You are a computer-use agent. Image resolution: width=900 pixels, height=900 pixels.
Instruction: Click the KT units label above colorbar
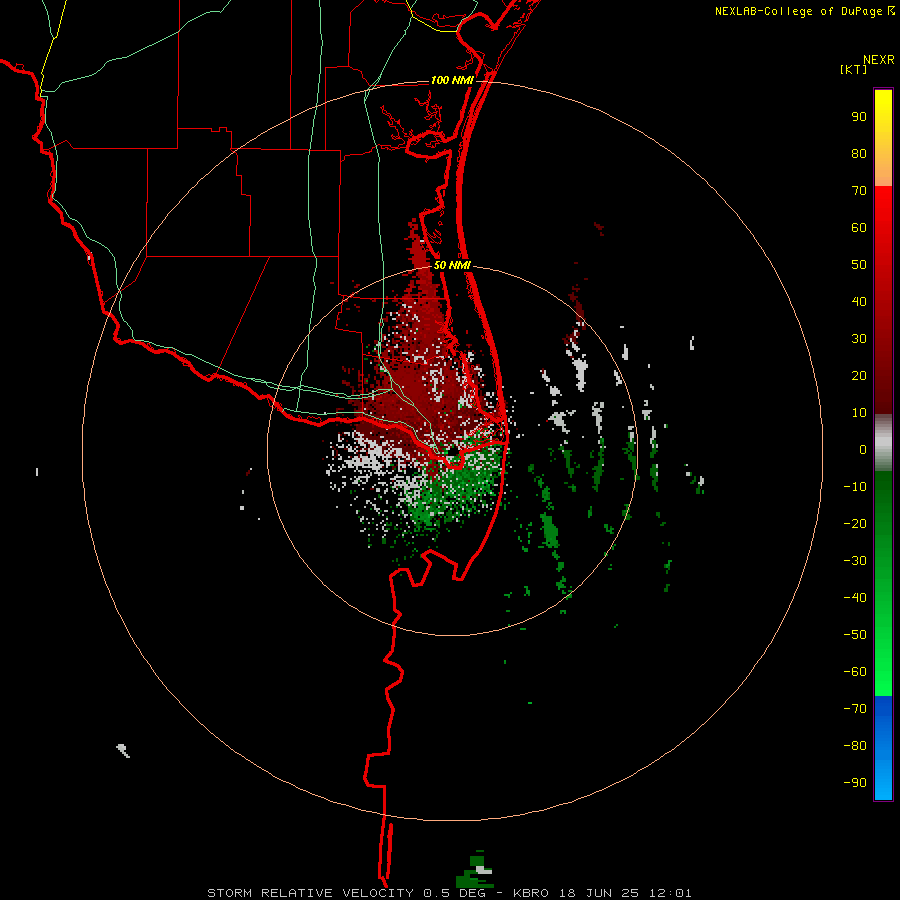[x=854, y=69]
